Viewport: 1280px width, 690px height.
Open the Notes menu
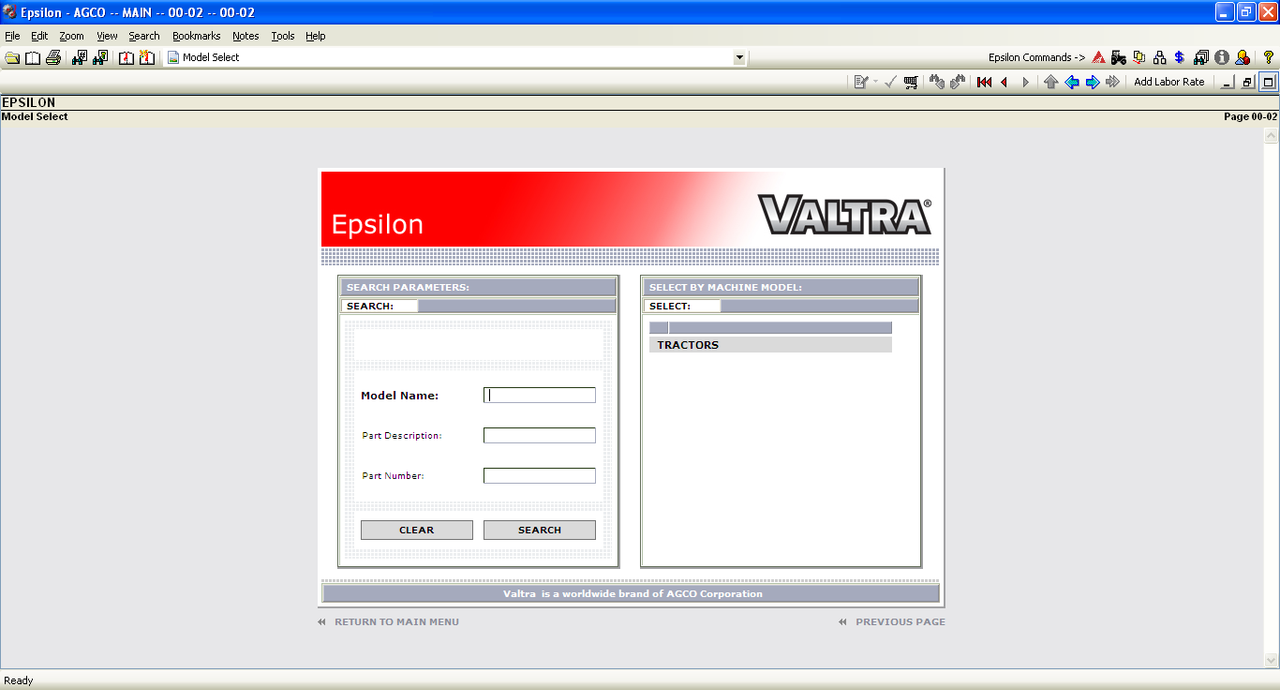coord(245,36)
